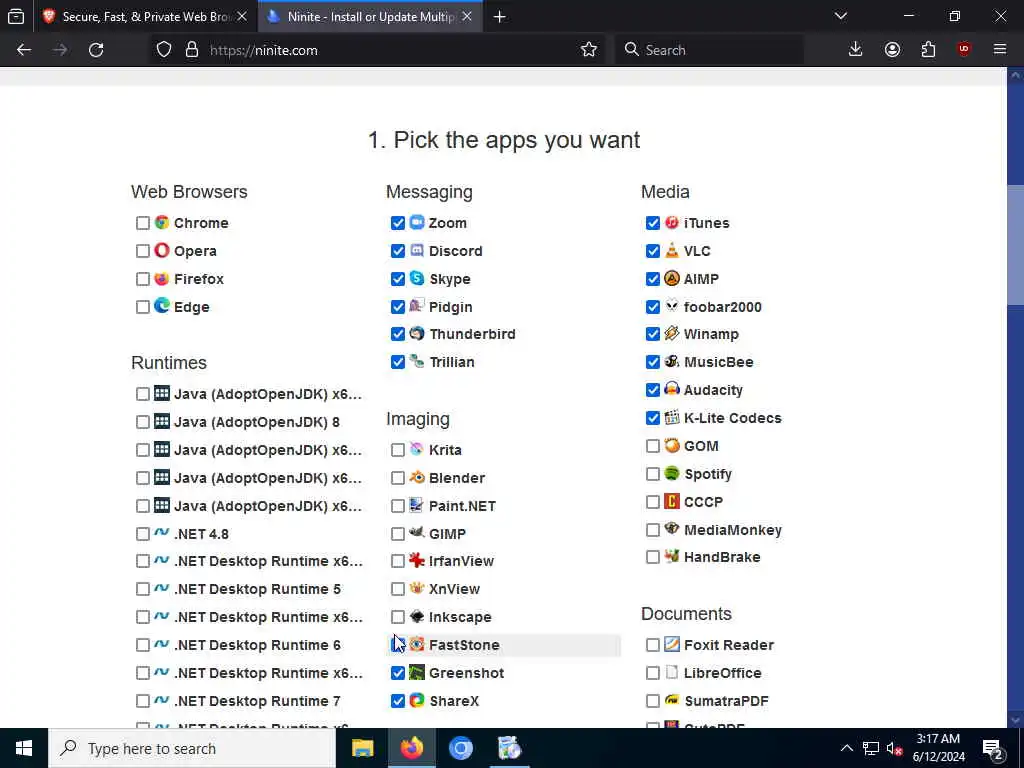
Task: Click the Blender icon
Action: 417,477
